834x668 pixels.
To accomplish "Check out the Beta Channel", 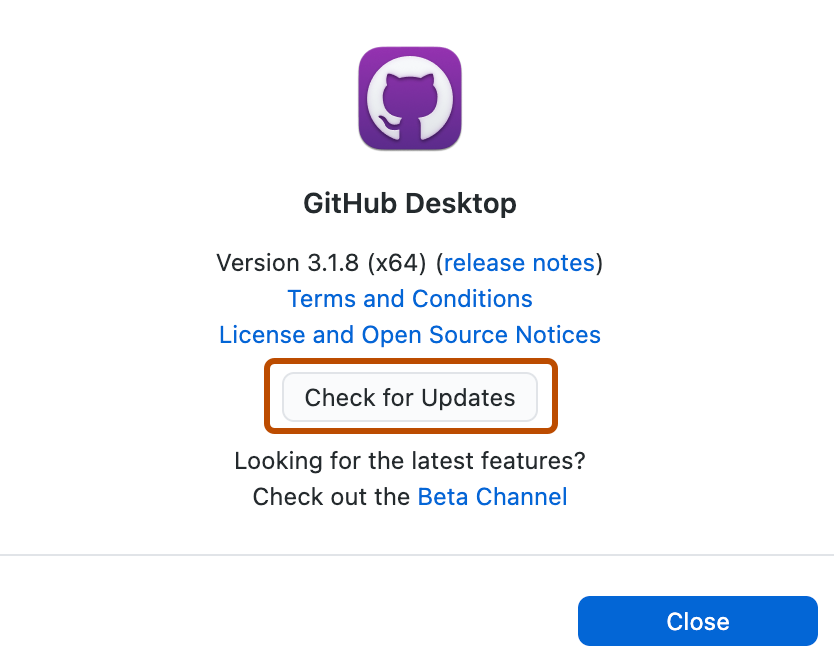I will (x=492, y=496).
